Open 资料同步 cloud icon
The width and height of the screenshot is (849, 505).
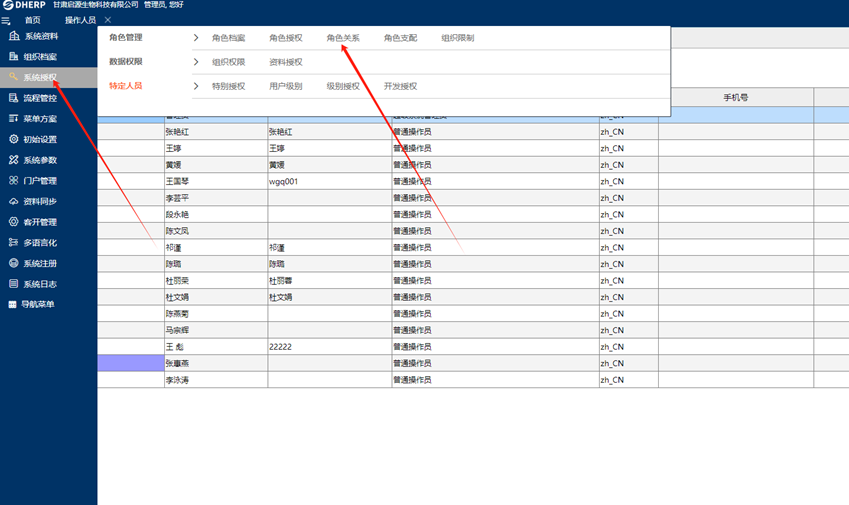(x=14, y=201)
